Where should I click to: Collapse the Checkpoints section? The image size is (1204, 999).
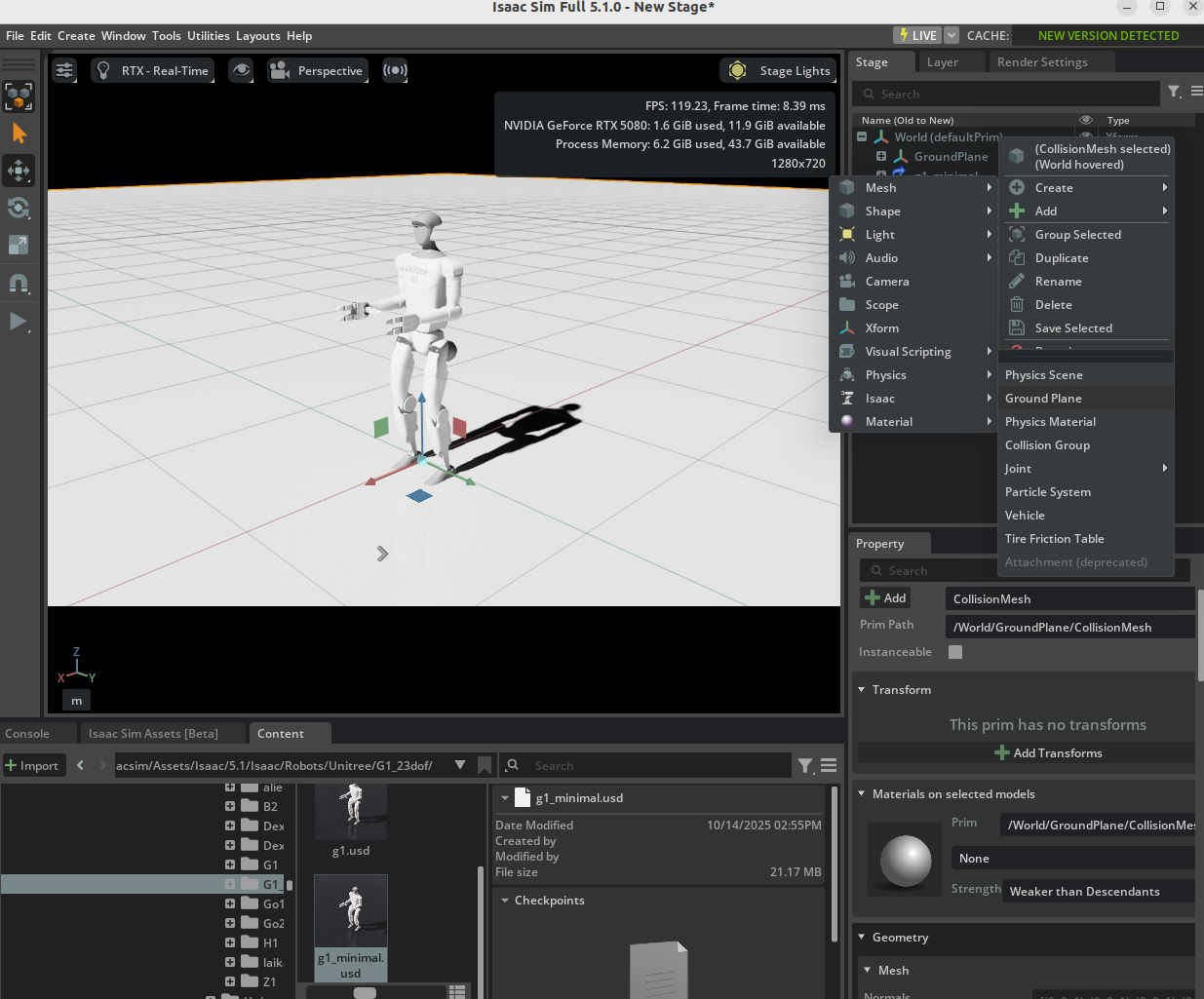tap(505, 901)
